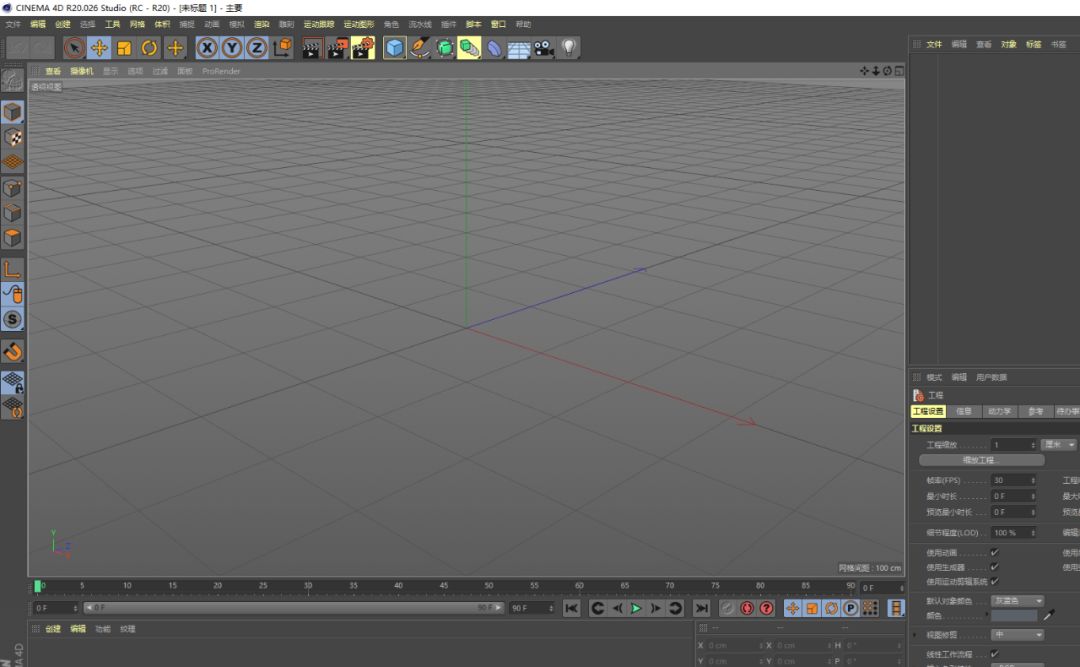
Task: Open the deformer bend icon
Action: coord(495,48)
